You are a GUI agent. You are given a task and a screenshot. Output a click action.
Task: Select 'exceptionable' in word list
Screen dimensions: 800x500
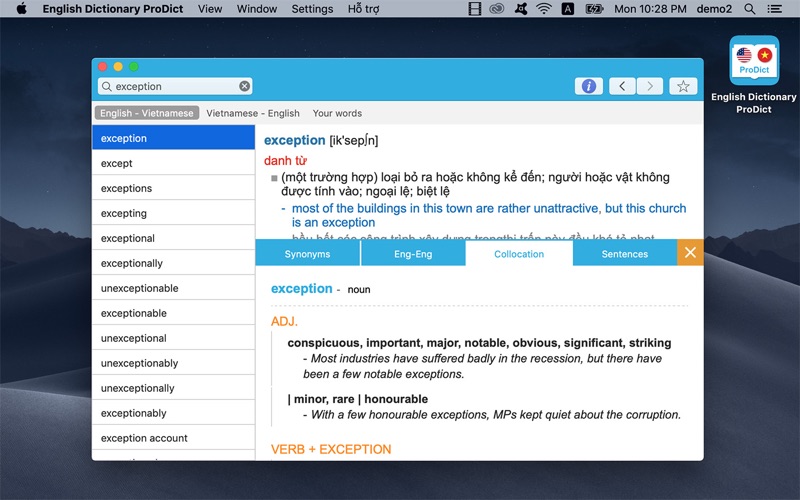point(173,313)
